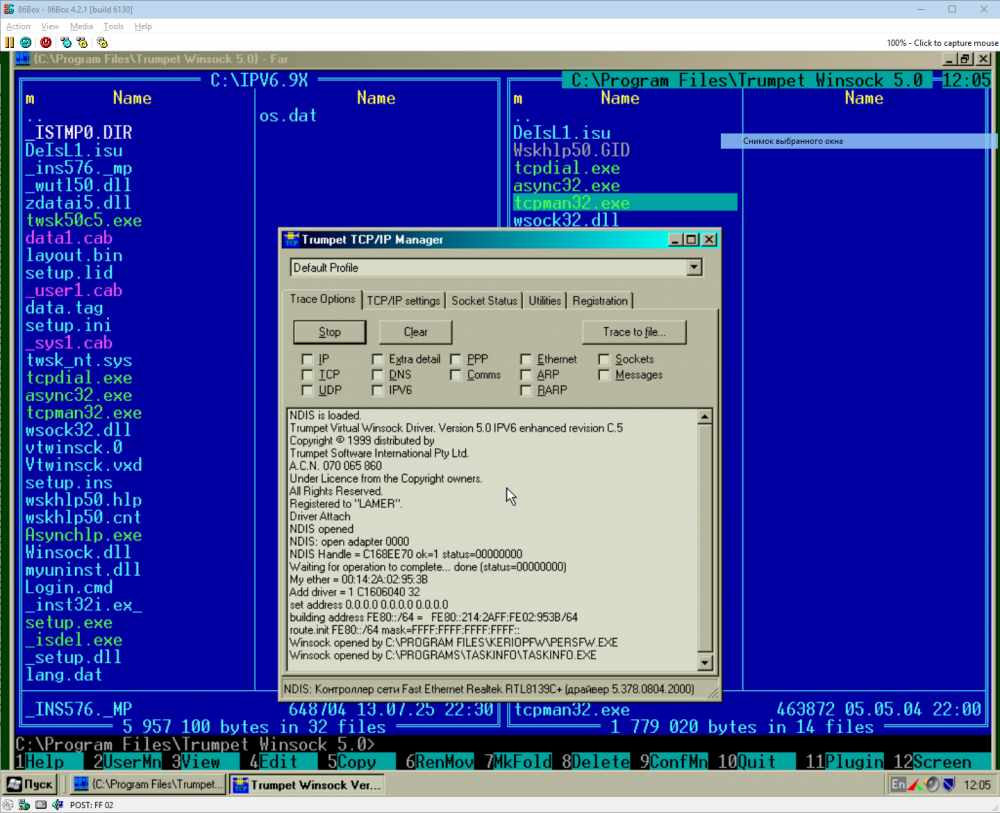This screenshot has height=813, width=1000.
Task: Click the En keyboard language indicator
Action: [899, 785]
